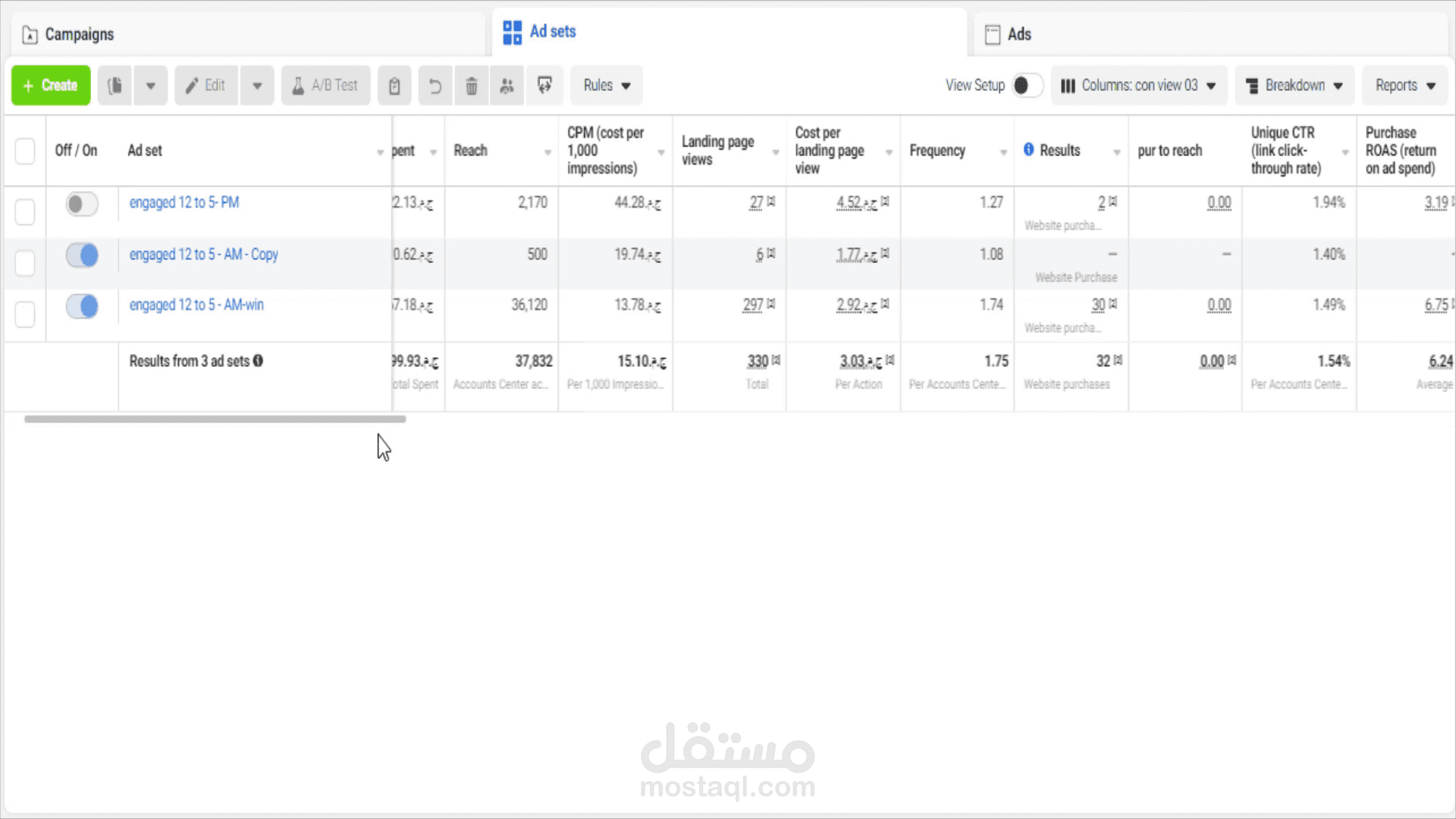
Task: Click the Campaigns tab icon
Action: (x=29, y=34)
